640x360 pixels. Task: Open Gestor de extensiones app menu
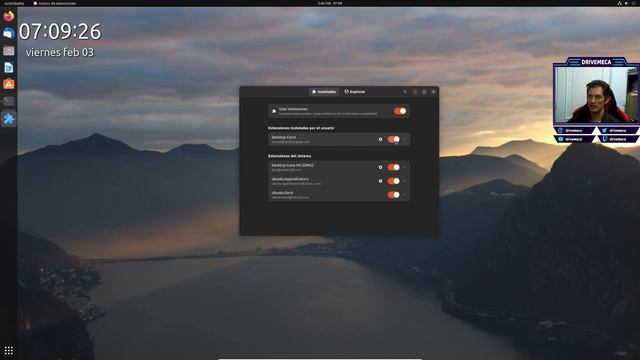[55, 3]
